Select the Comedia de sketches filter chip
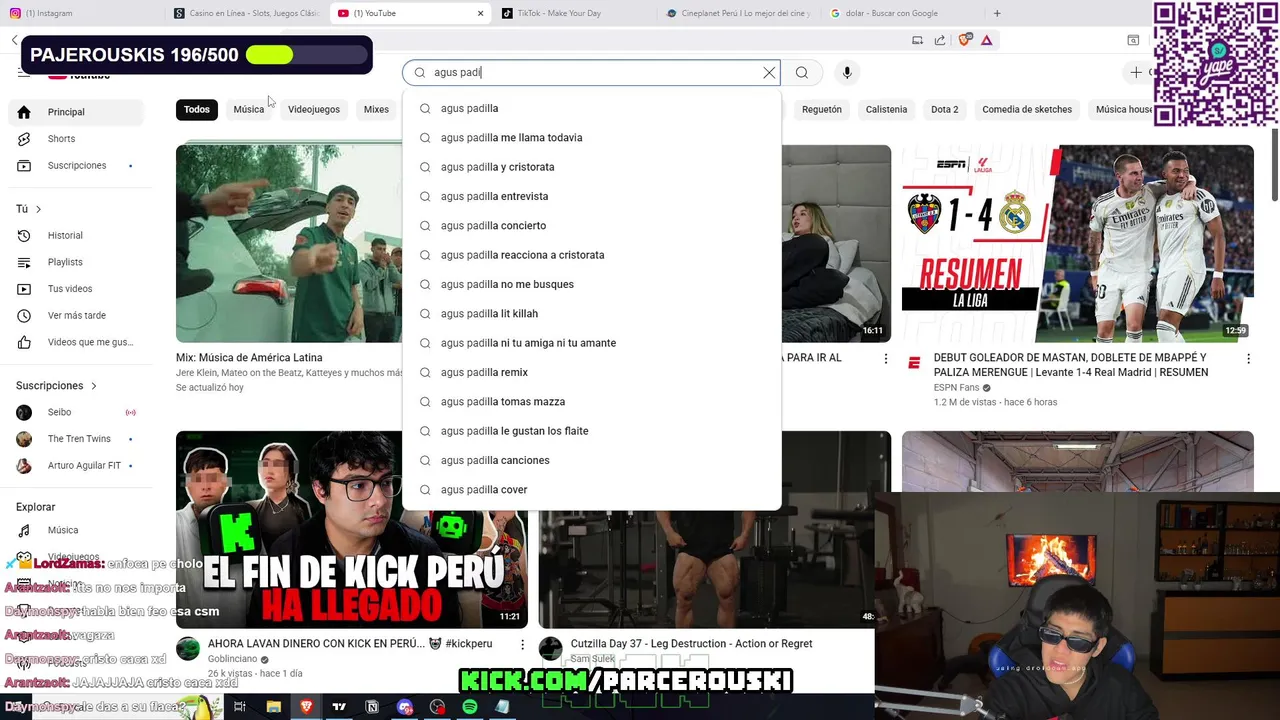This screenshot has height=720, width=1280. click(x=1027, y=109)
